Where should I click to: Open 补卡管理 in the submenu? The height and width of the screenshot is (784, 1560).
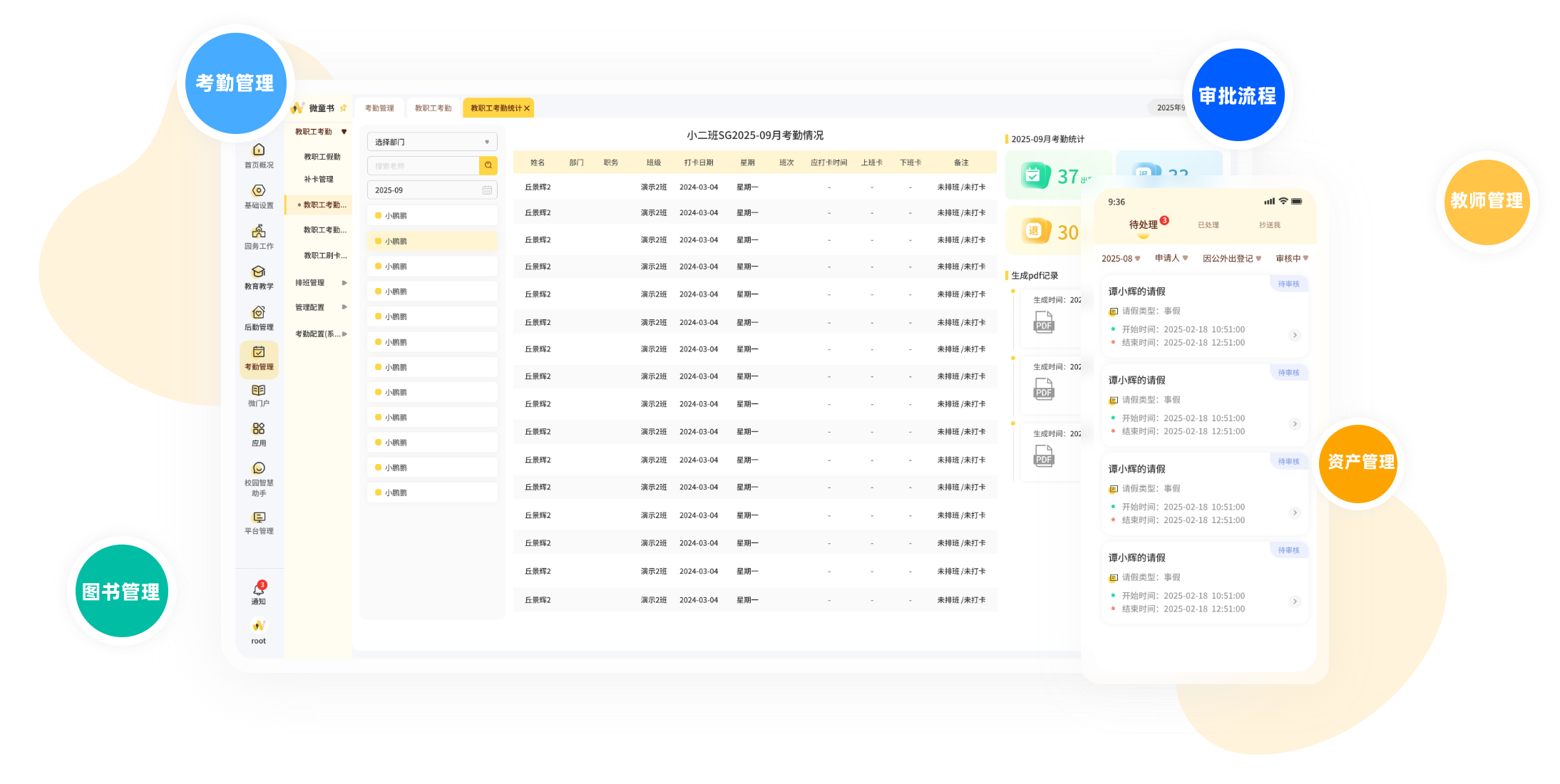point(319,179)
